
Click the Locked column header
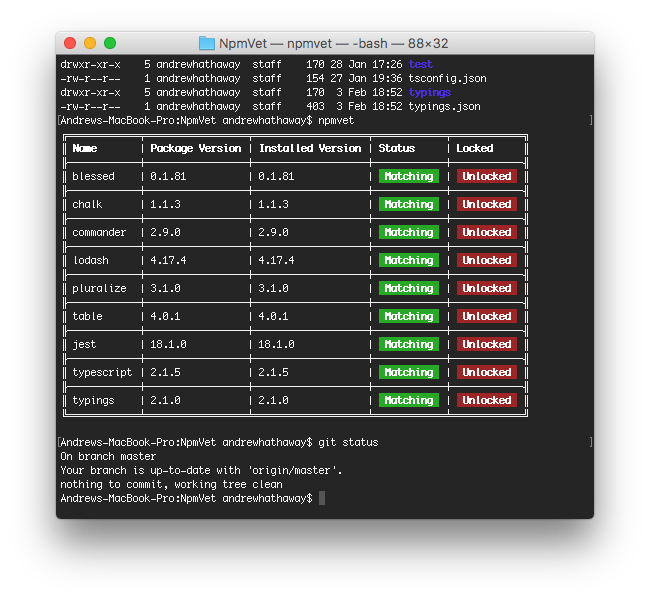(x=475, y=148)
